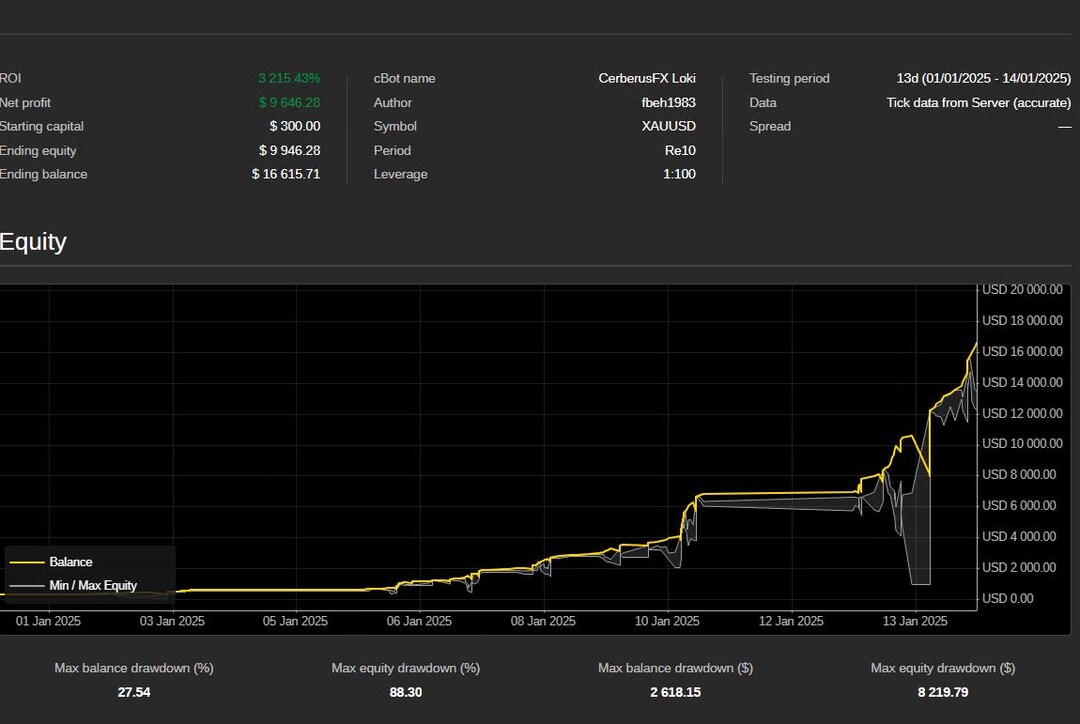Viewport: 1080px width, 724px height.
Task: Click the cBot name CerberusFX Loki
Action: tap(646, 78)
